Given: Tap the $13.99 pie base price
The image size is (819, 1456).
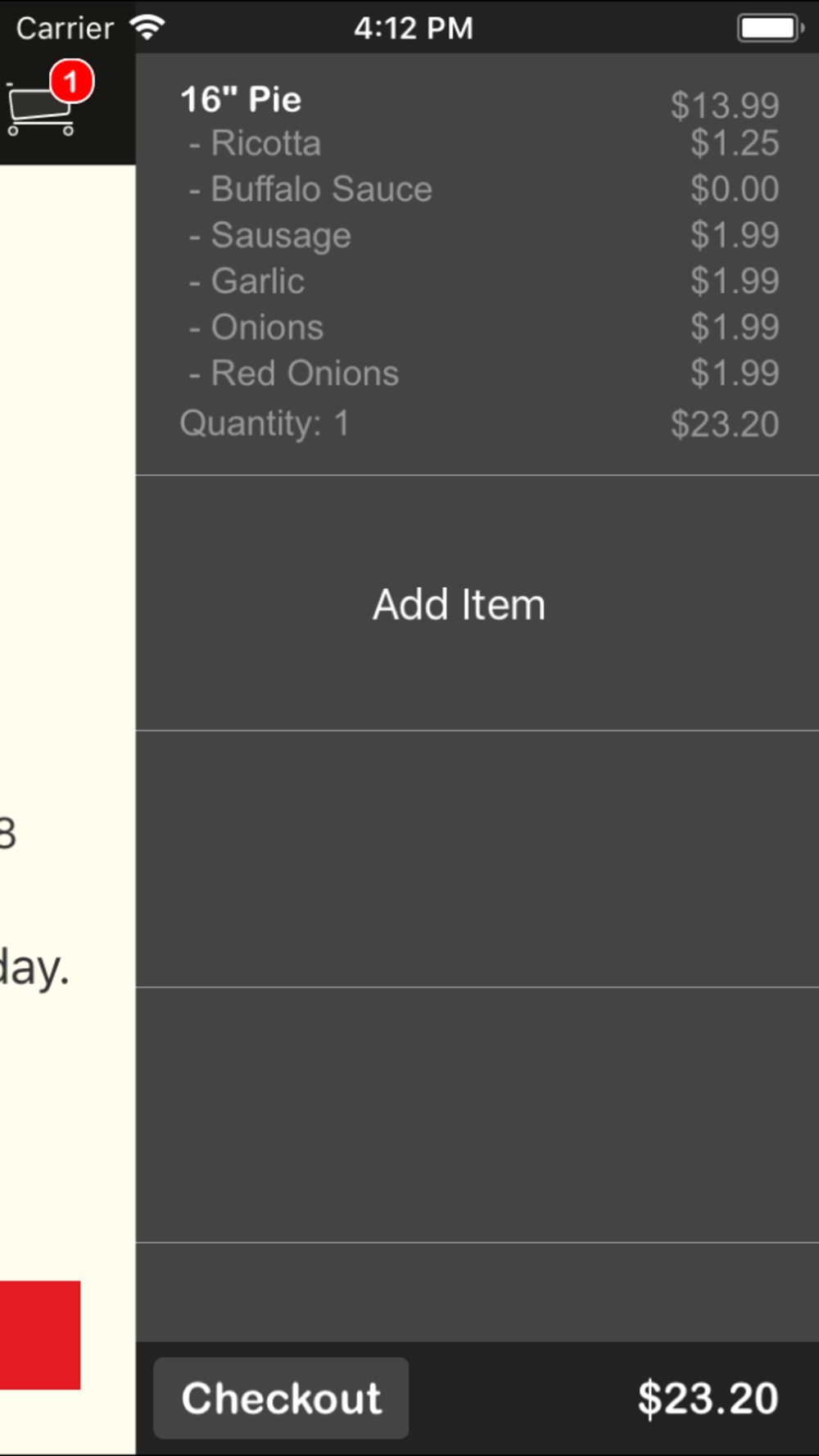Looking at the screenshot, I should tap(724, 105).
